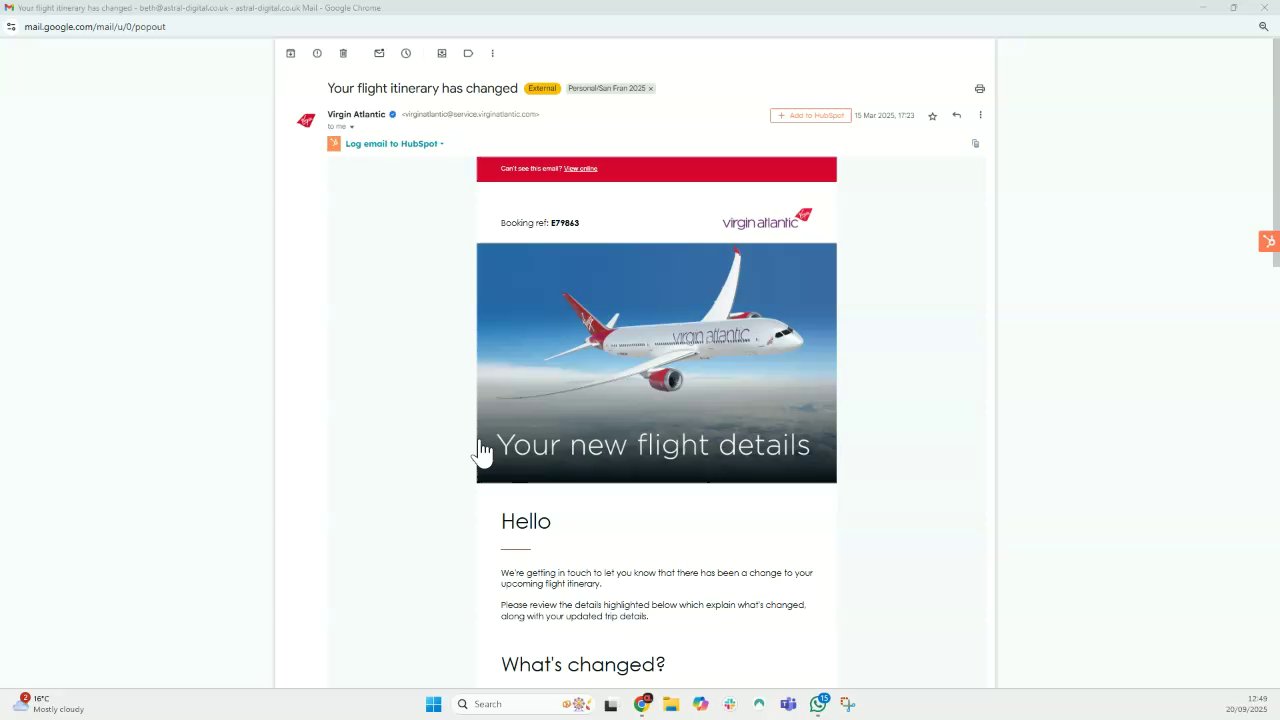Click the Personal/San Fran 2025 label
Viewport: 1280px width, 720px height.
pos(606,88)
